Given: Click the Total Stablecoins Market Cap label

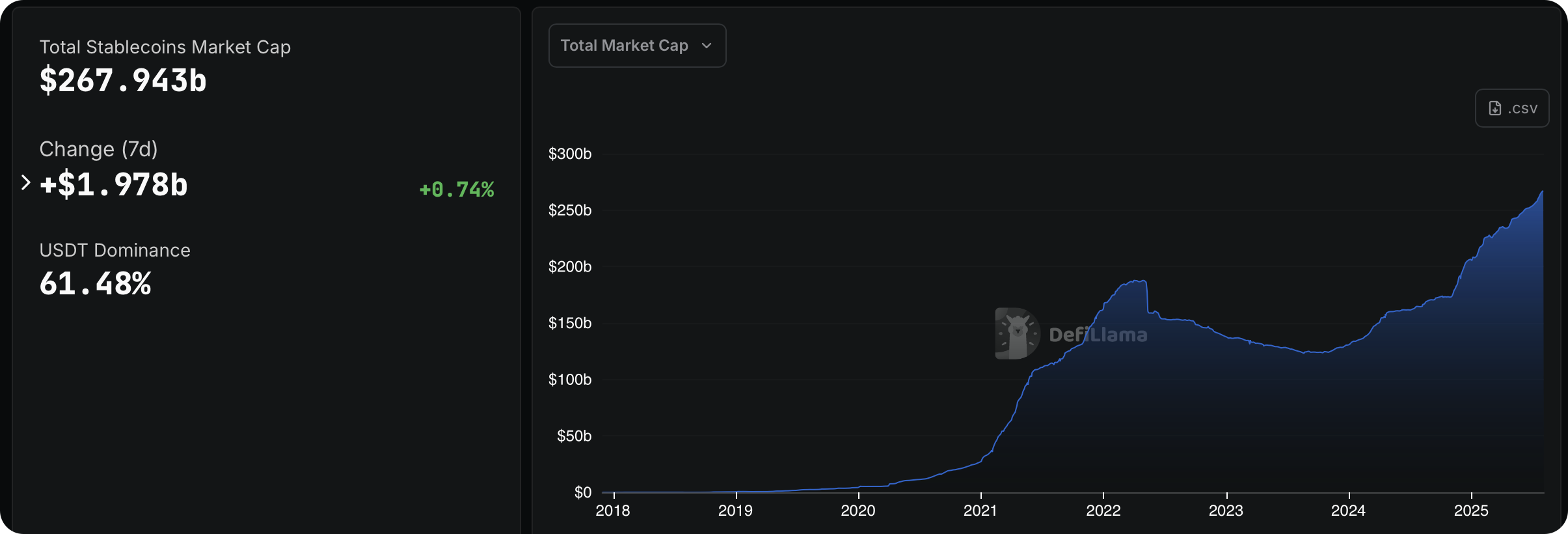Looking at the screenshot, I should point(165,47).
